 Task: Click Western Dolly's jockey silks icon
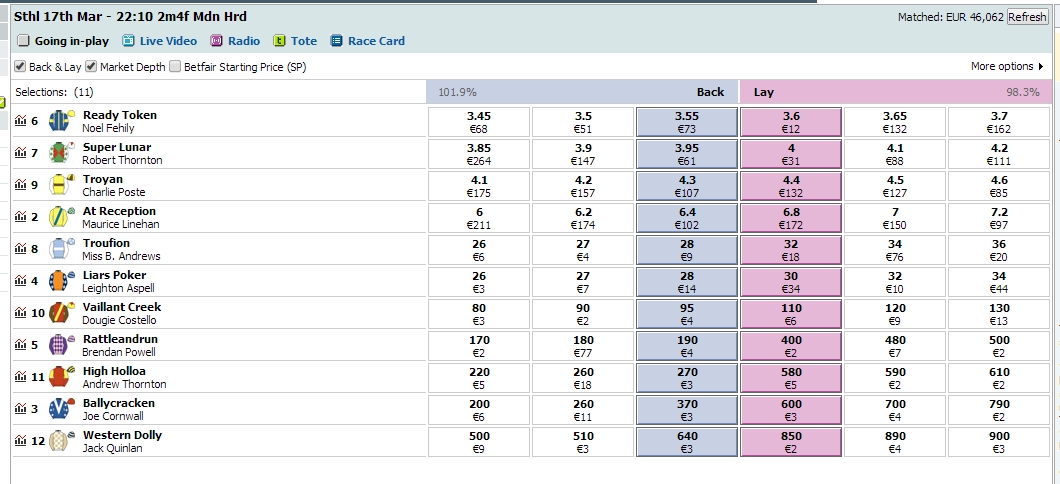pyautogui.click(x=61, y=441)
